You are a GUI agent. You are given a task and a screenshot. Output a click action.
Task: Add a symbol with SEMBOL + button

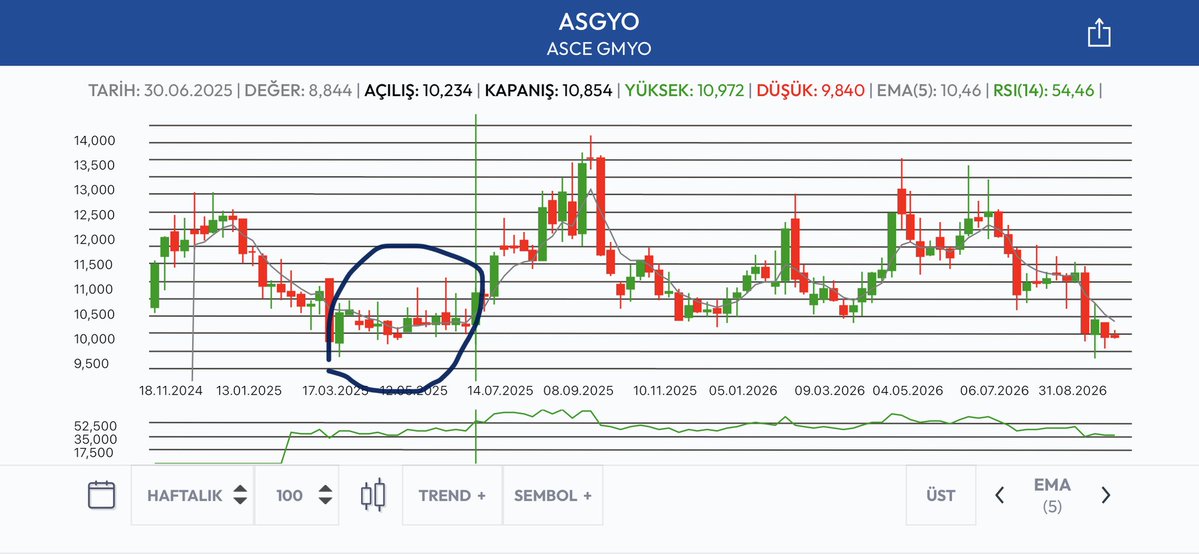(x=553, y=495)
